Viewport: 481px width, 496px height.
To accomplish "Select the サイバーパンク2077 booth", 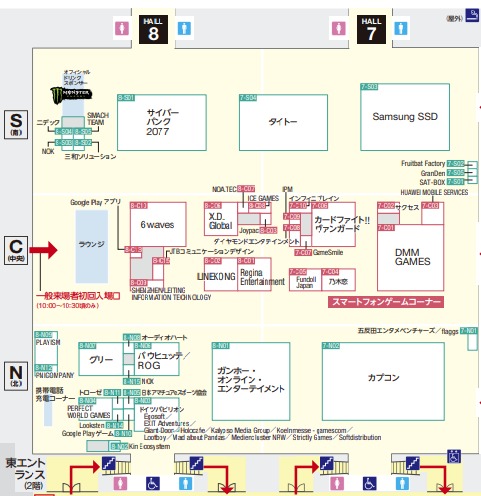I will (x=162, y=122).
